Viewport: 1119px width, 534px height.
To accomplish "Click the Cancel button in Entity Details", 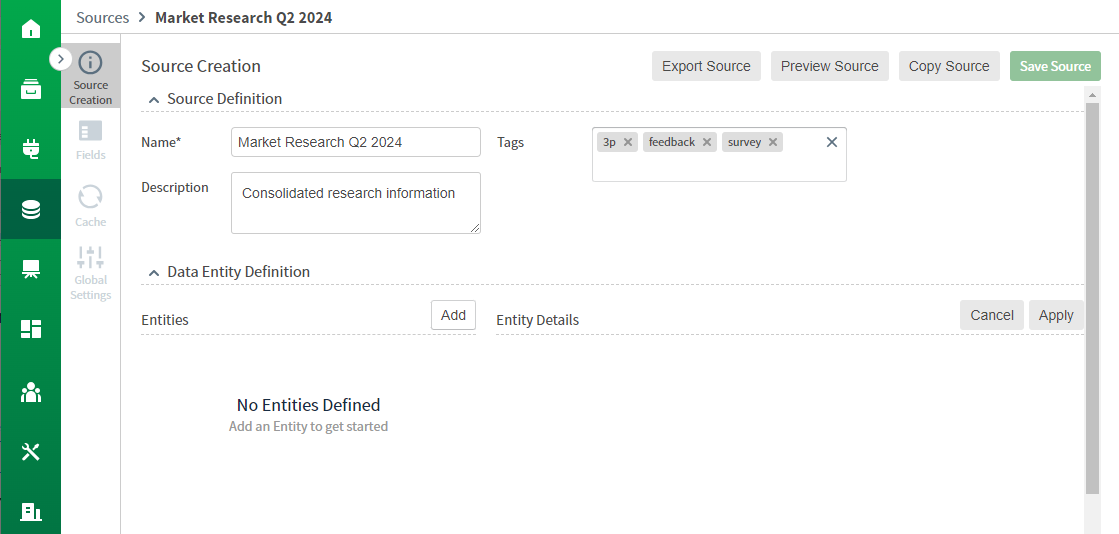I will point(991,315).
